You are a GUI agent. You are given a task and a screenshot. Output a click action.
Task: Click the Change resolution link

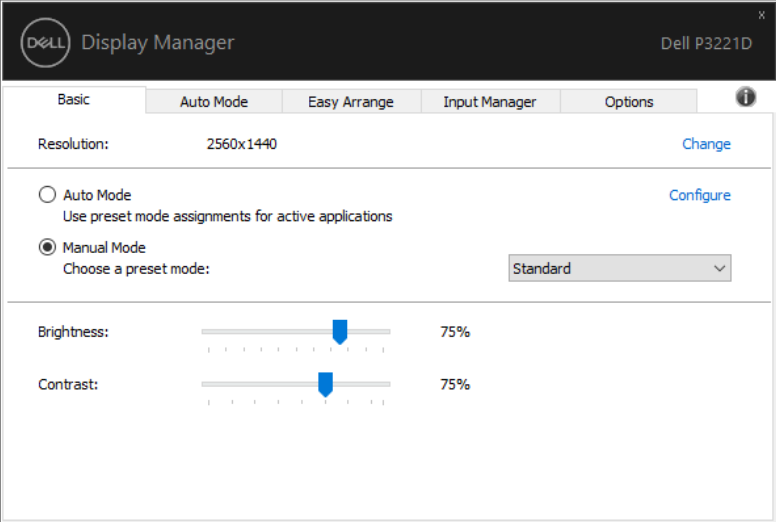pyautogui.click(x=706, y=144)
